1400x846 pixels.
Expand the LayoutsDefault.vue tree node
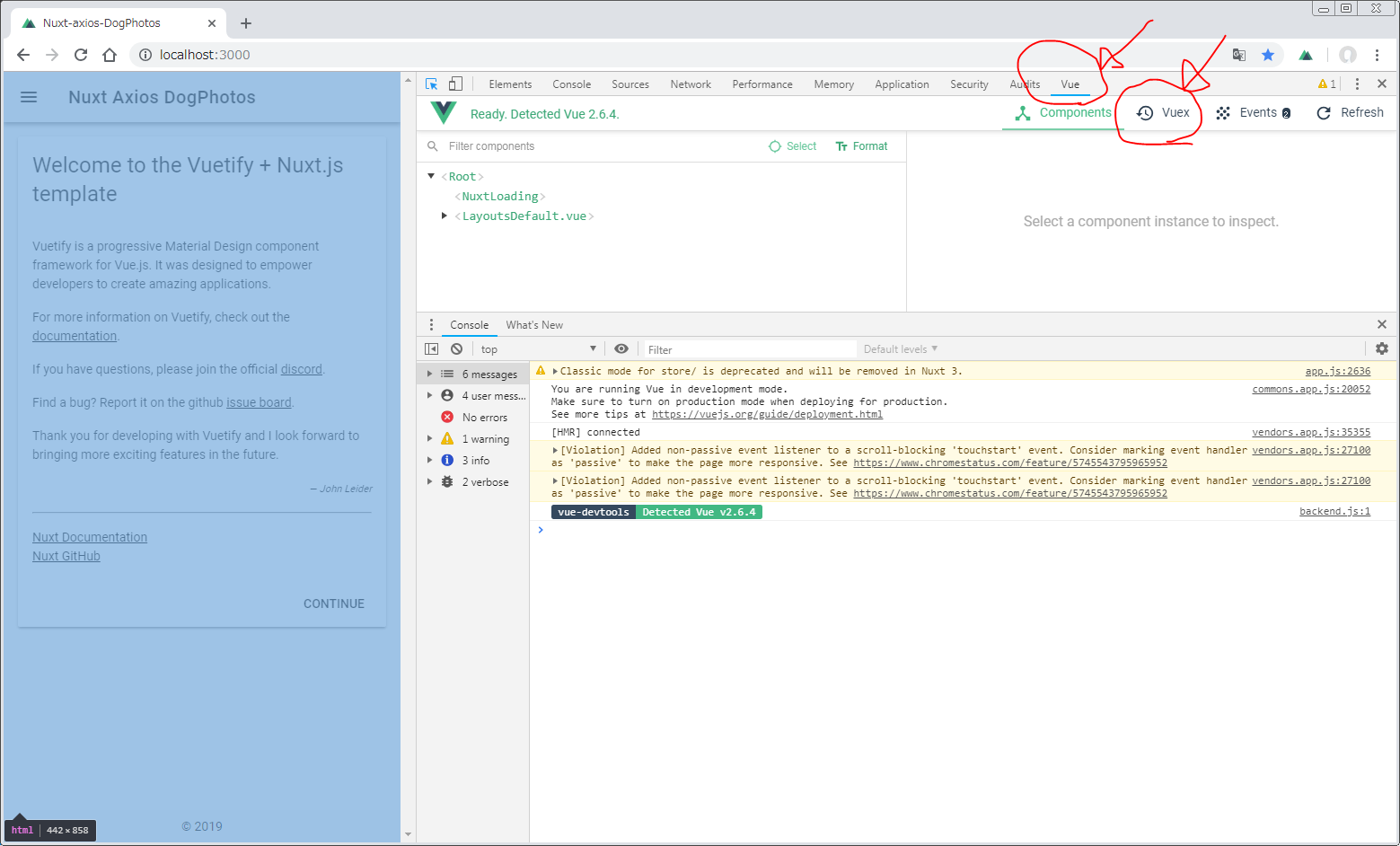pos(445,216)
